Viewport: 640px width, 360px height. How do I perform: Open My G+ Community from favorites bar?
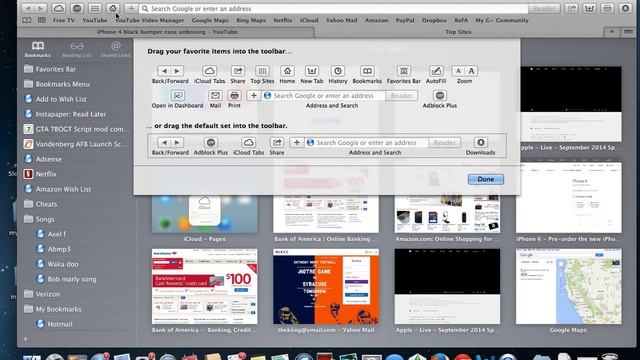point(502,20)
